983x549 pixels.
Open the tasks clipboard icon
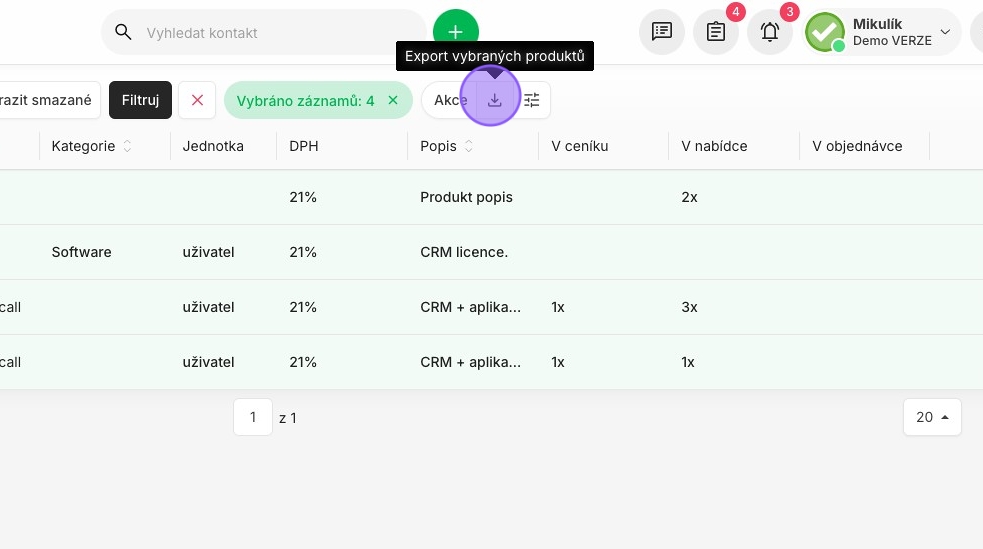point(716,31)
